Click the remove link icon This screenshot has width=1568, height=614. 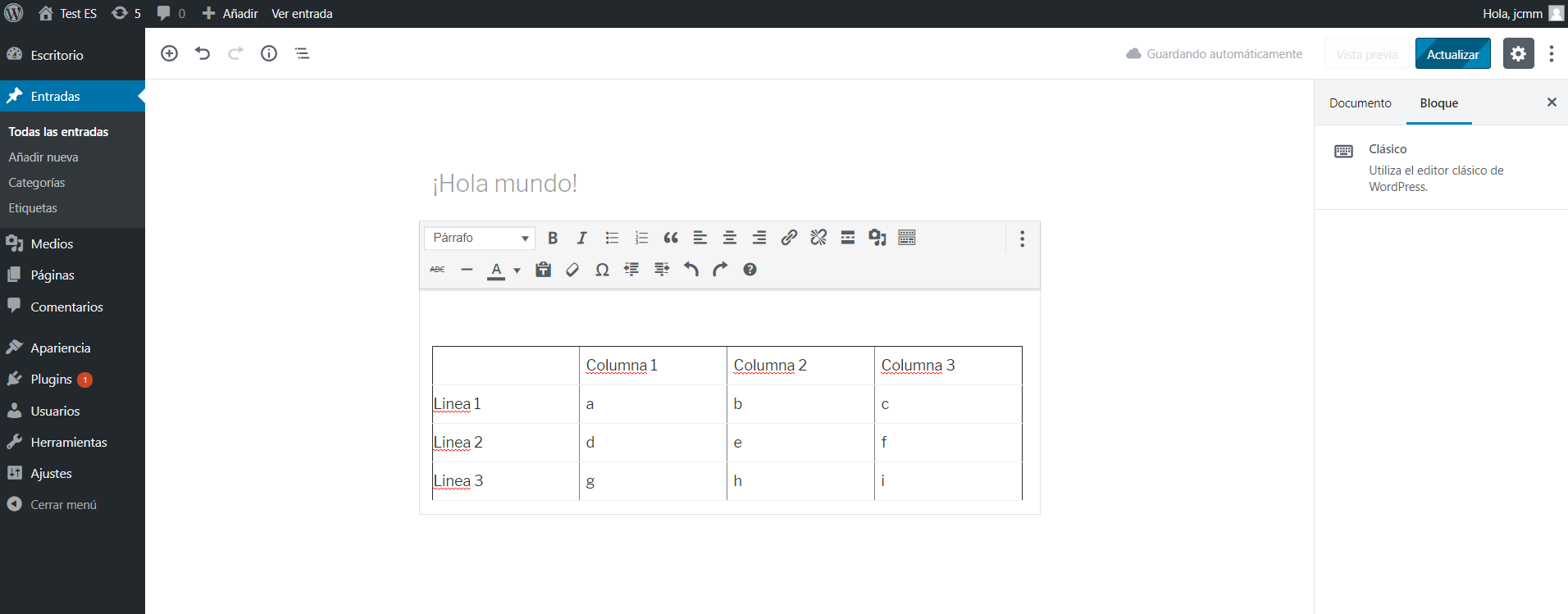[818, 238]
